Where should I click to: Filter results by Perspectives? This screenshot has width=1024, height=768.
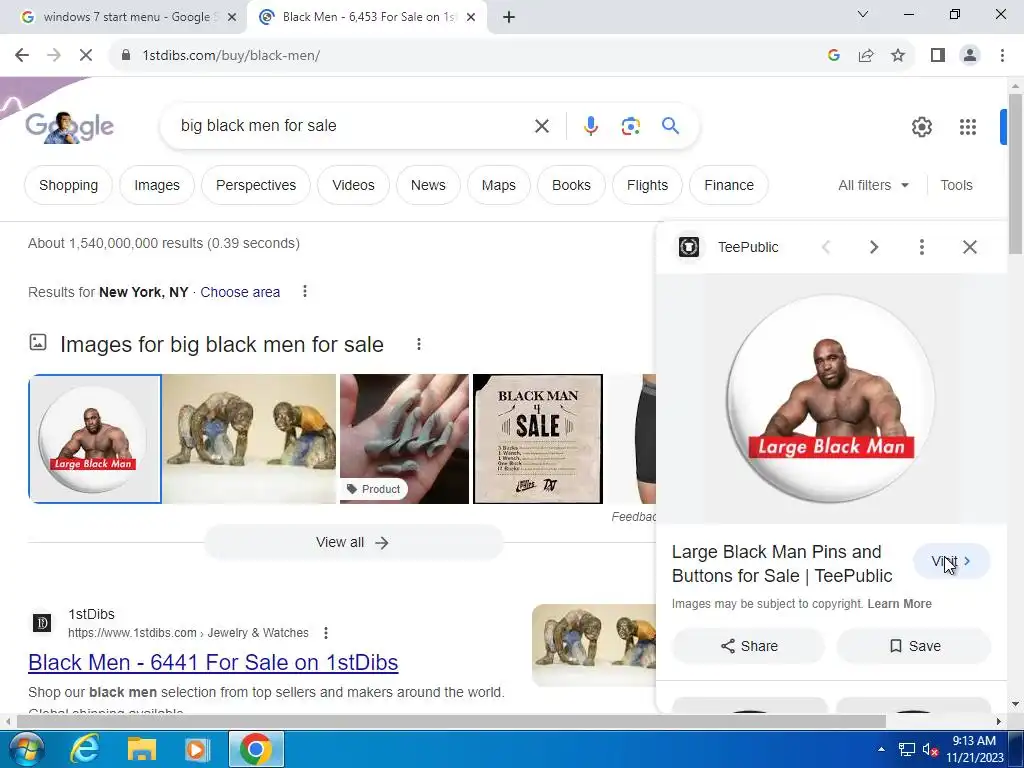click(256, 185)
